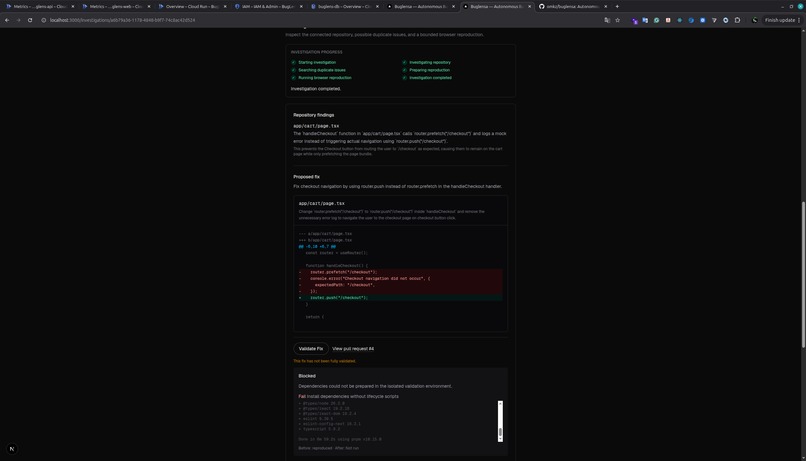Image resolution: width=806 pixels, height=461 pixels.
Task: Click the translate page icon in address bar
Action: tap(607, 20)
